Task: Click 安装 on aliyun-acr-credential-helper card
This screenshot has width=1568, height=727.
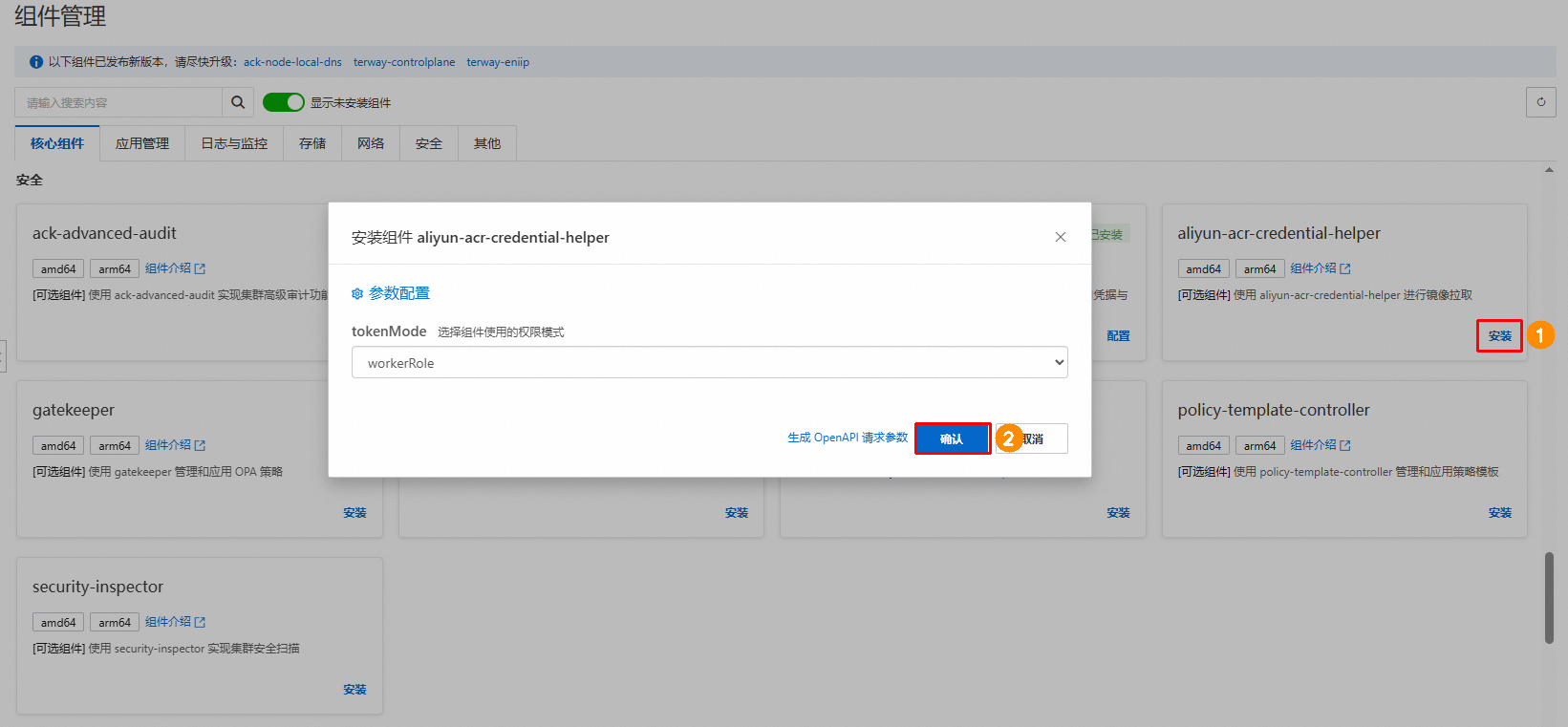Action: point(1500,336)
